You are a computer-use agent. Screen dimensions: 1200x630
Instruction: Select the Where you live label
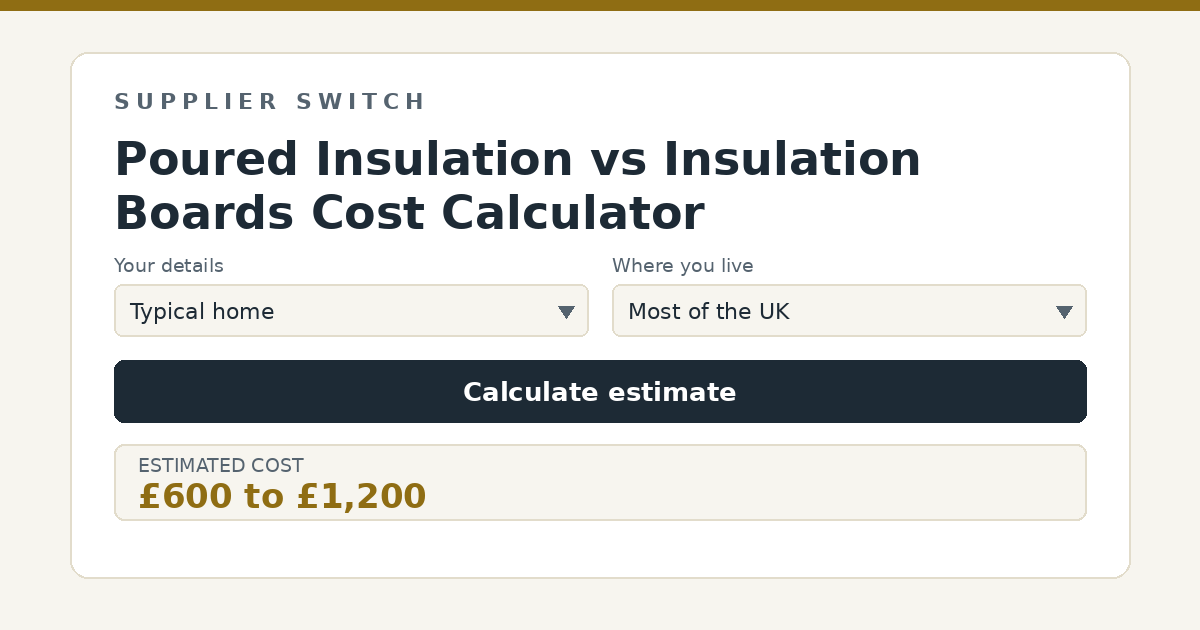(x=683, y=266)
